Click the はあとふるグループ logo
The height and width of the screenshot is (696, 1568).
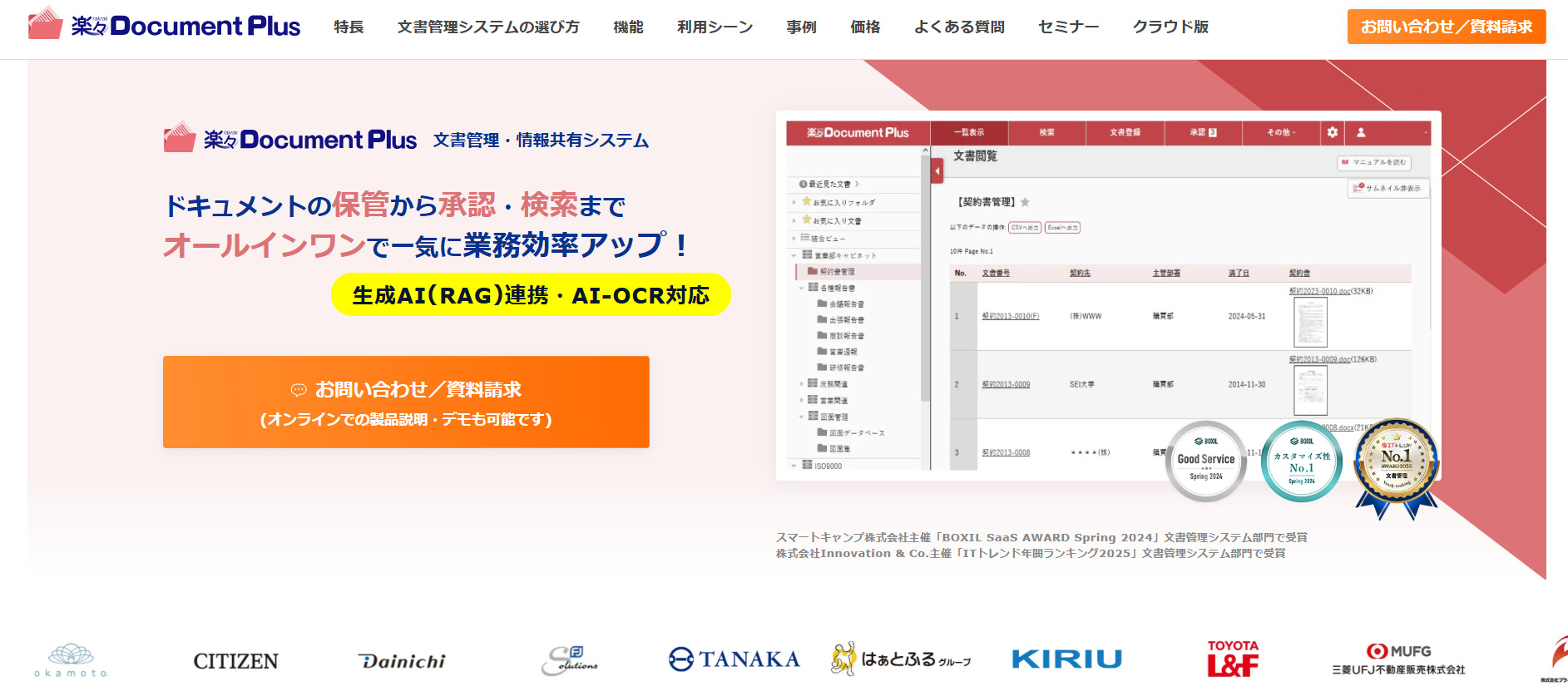click(x=901, y=659)
